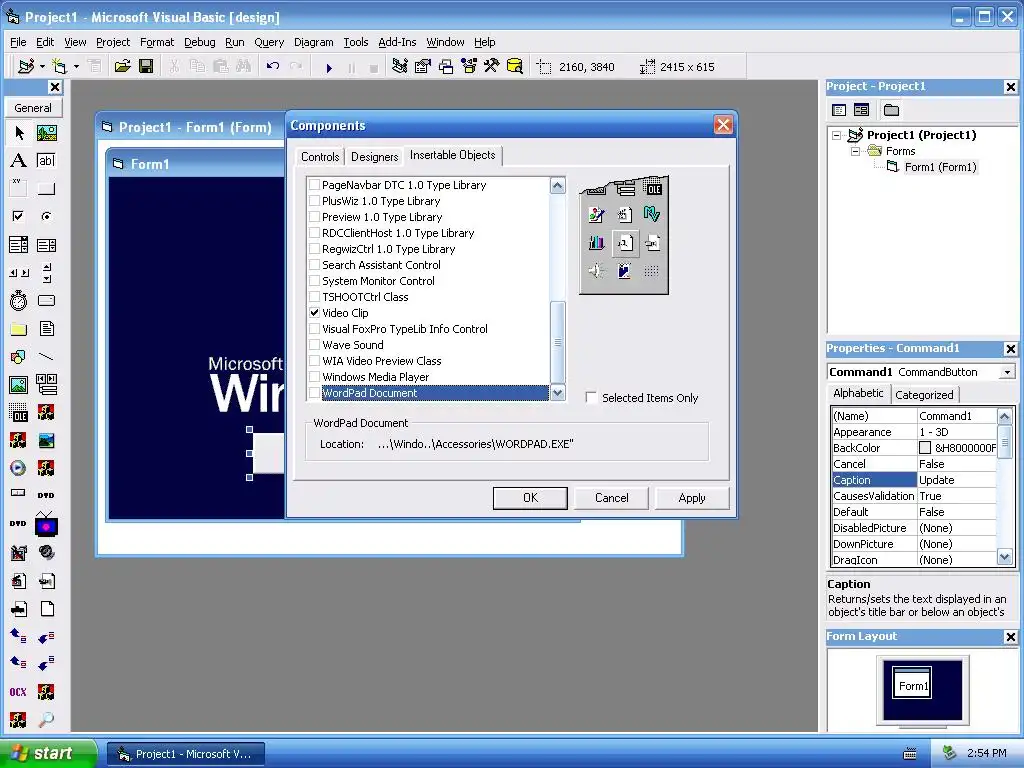
Task: Click the General toolbox tab button
Action: click(33, 108)
